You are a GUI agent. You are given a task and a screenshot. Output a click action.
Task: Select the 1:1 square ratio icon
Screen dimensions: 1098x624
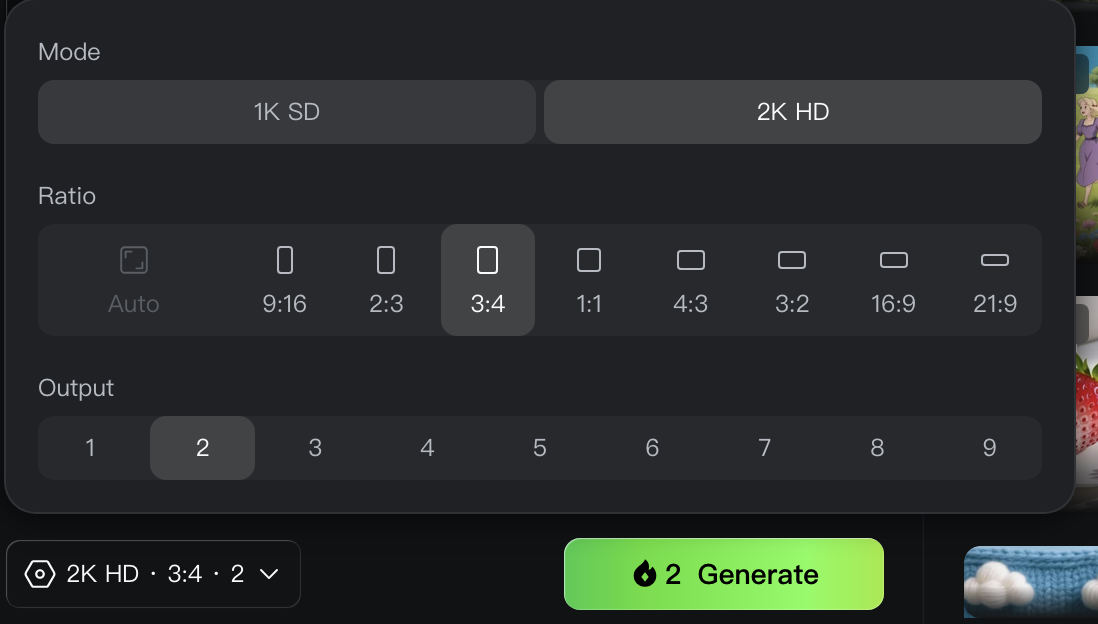[x=589, y=260]
